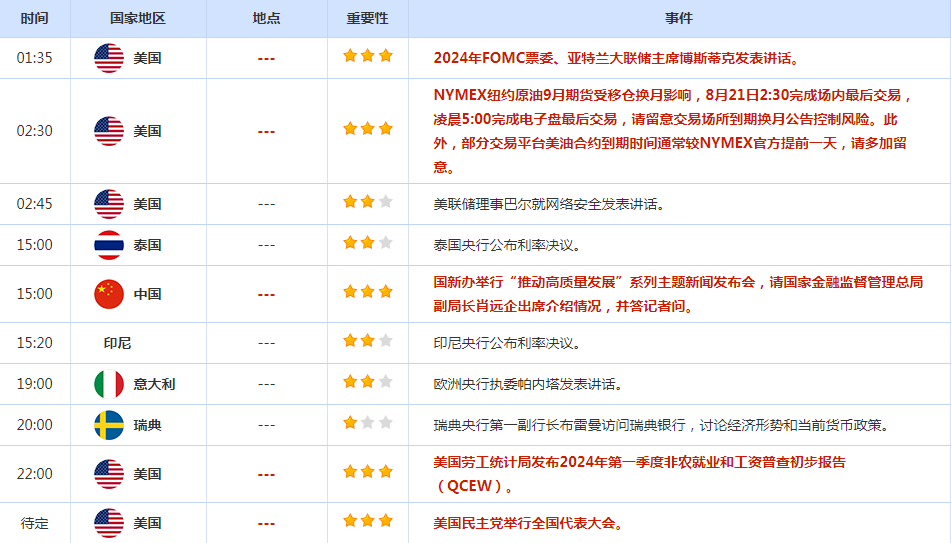Click the 事件 column header

click(679, 18)
